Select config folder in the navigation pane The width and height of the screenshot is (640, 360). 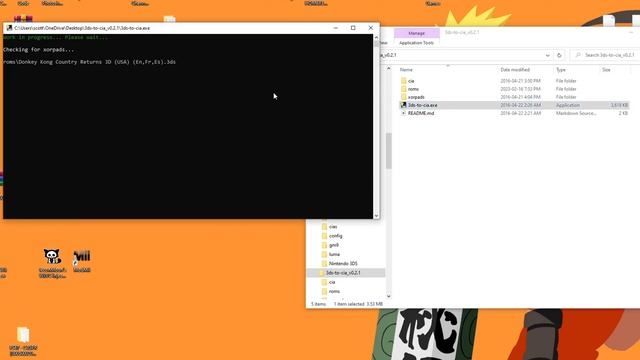(336, 236)
